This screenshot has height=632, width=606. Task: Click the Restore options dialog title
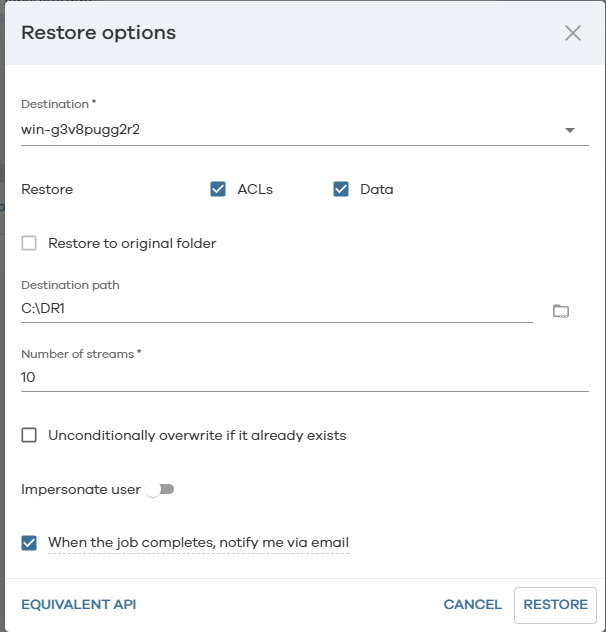[x=98, y=33]
